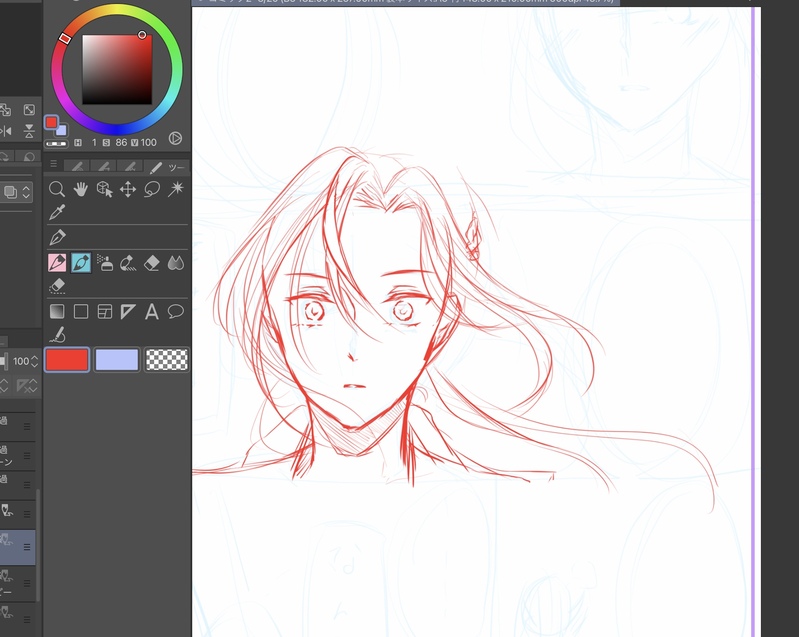
Task: Select the Frame border panel tool
Action: (104, 311)
